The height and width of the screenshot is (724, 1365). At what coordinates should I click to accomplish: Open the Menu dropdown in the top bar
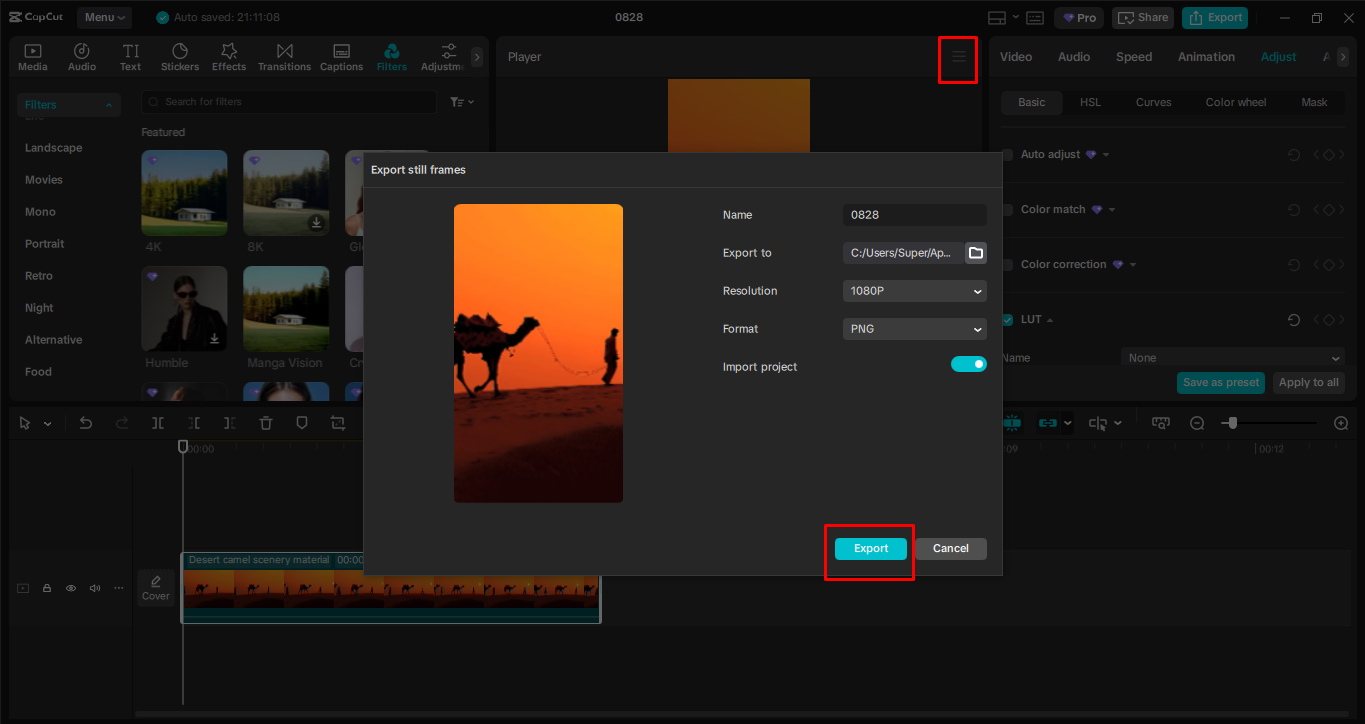click(x=103, y=17)
